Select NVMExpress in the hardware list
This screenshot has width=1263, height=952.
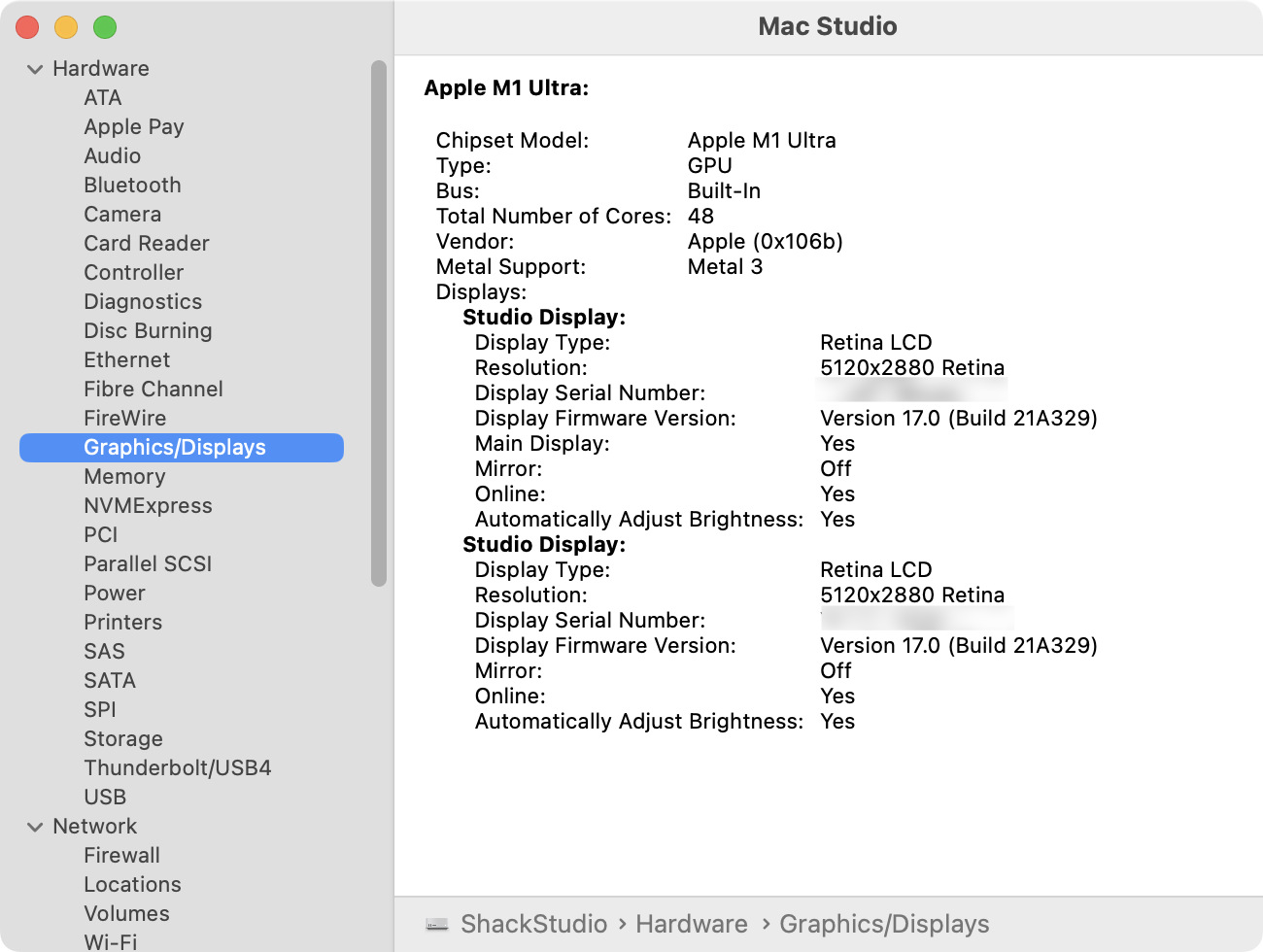148,506
